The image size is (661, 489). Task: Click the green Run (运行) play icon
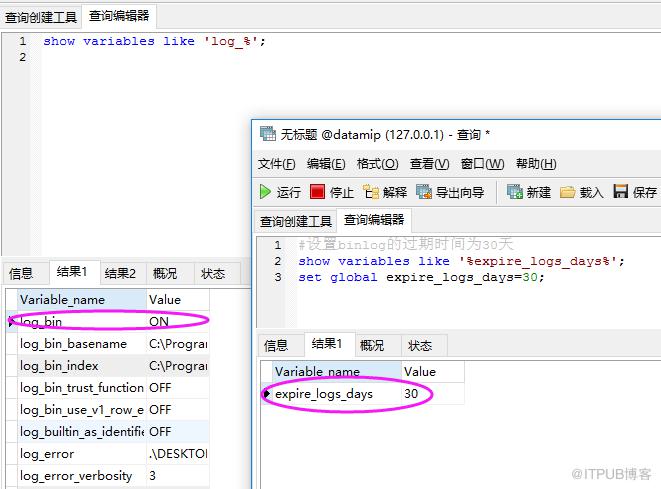click(x=265, y=192)
